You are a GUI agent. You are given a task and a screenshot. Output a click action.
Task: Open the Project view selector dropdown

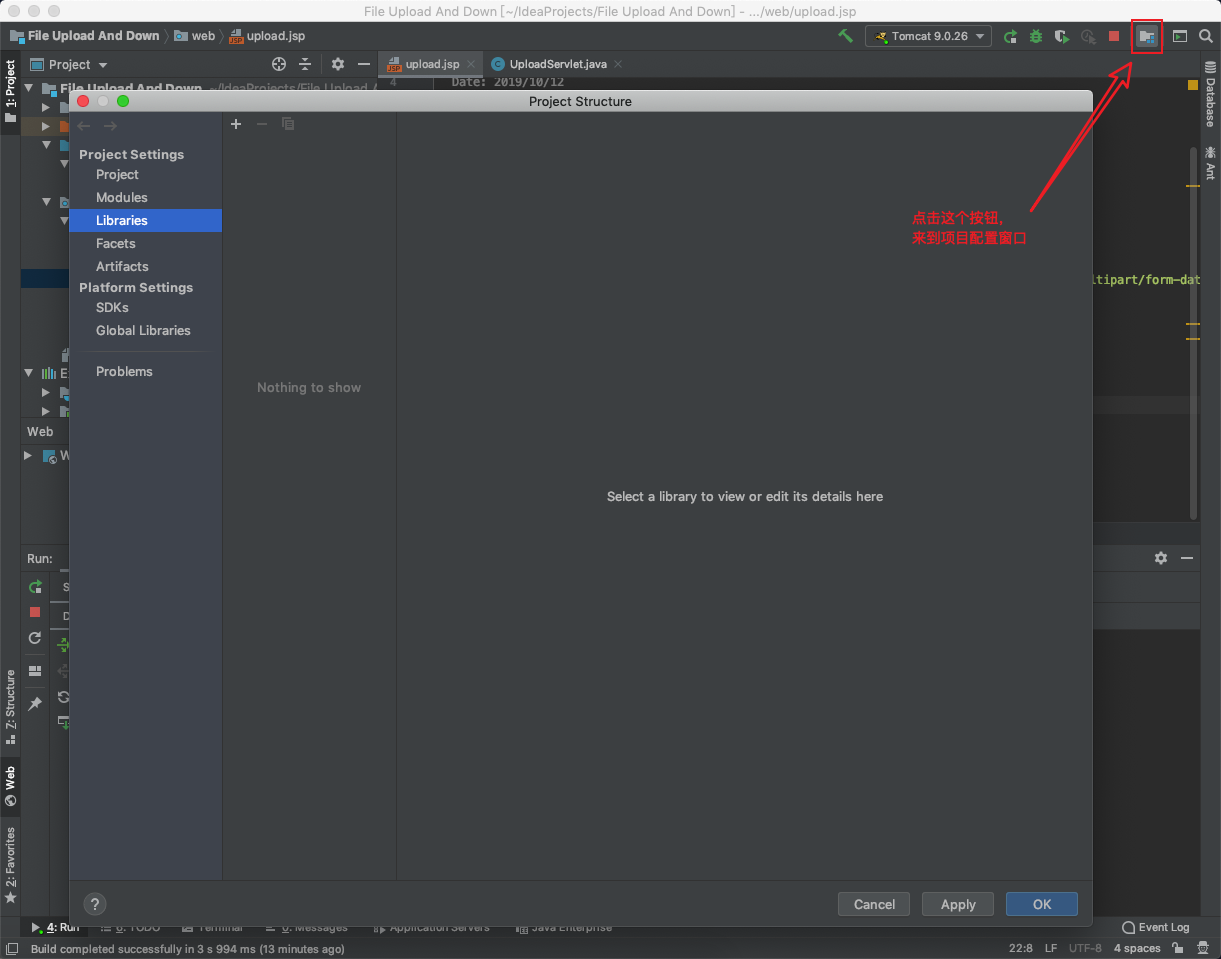73,63
